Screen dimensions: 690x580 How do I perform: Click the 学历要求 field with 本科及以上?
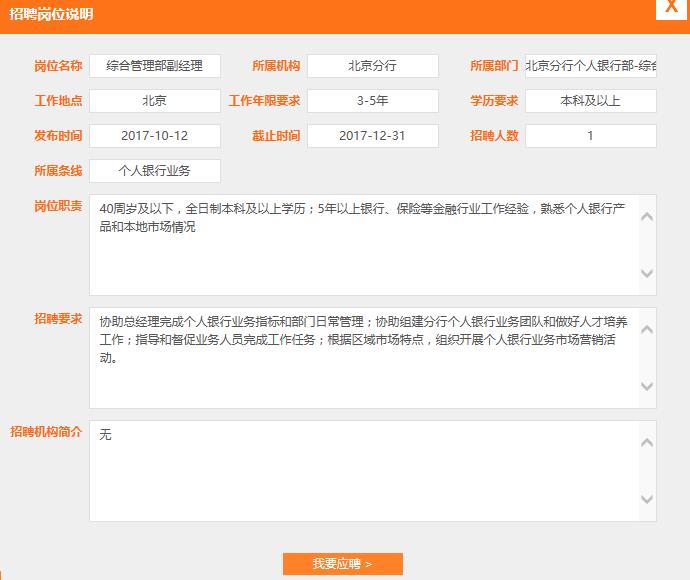(x=590, y=101)
